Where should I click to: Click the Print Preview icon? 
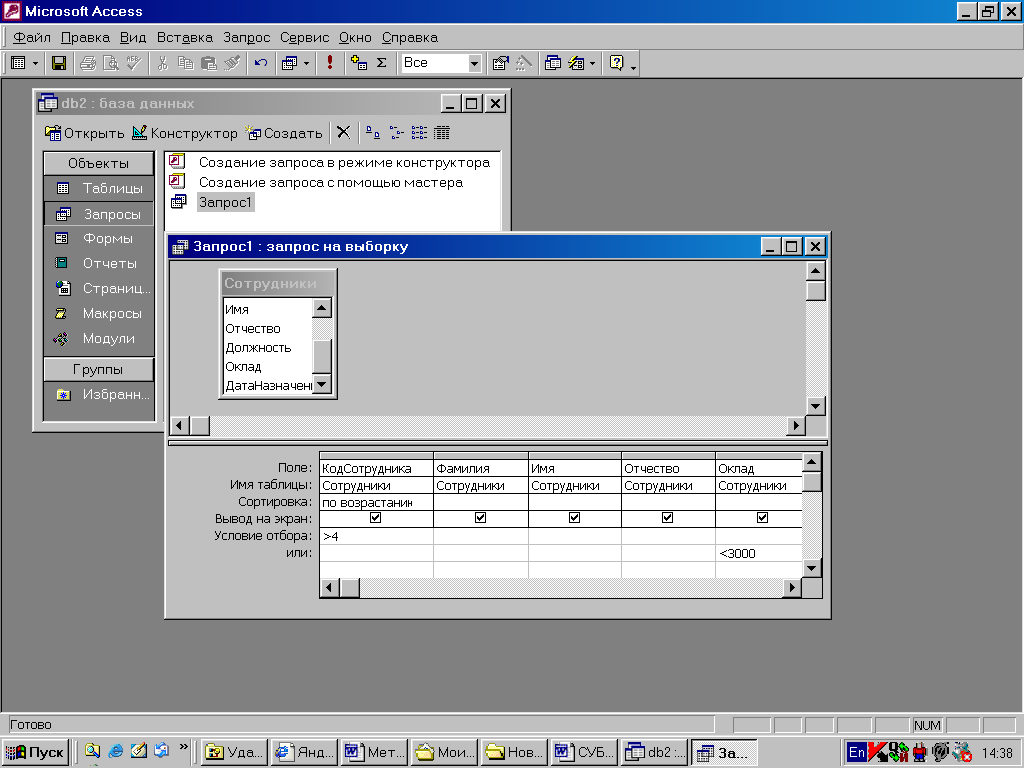[x=111, y=63]
